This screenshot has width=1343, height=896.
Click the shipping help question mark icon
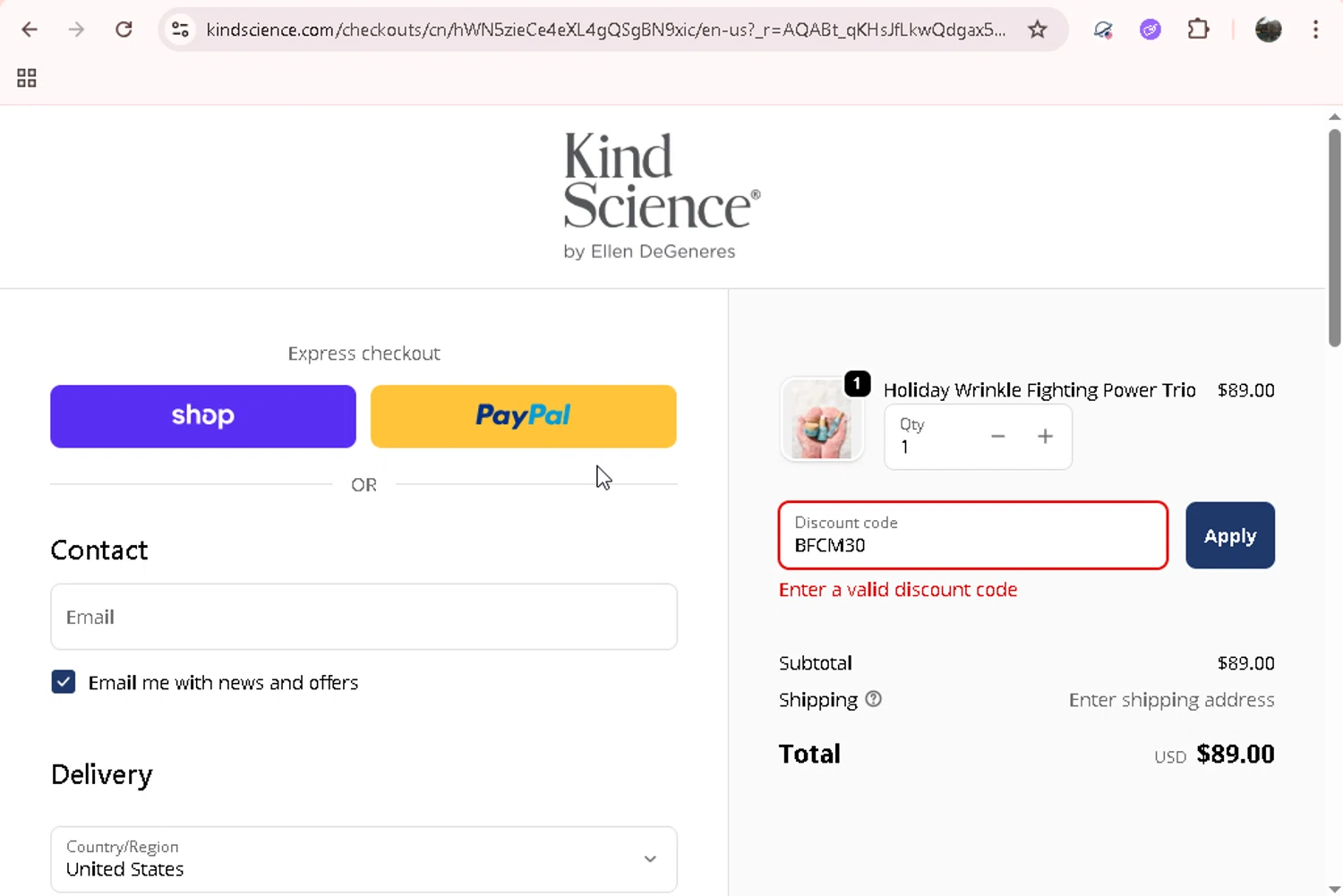coord(874,699)
